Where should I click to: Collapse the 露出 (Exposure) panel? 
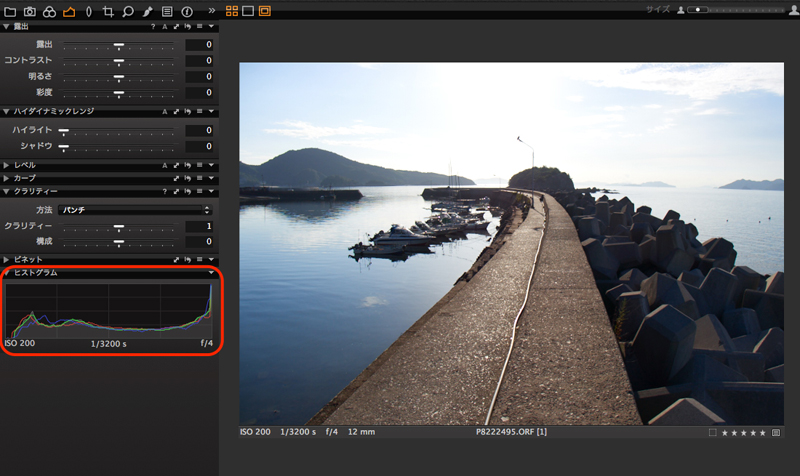[x=7, y=27]
